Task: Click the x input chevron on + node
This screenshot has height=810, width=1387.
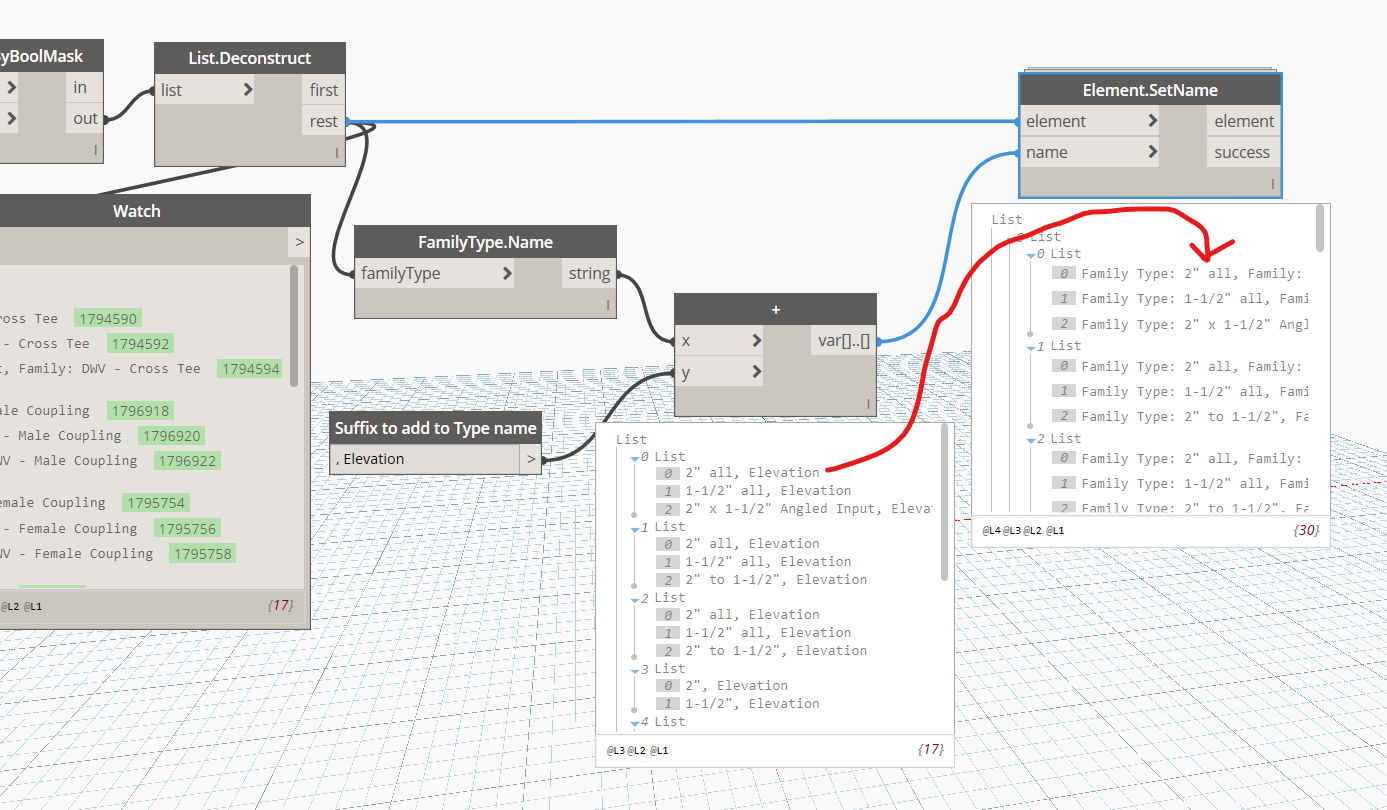Action: point(756,341)
